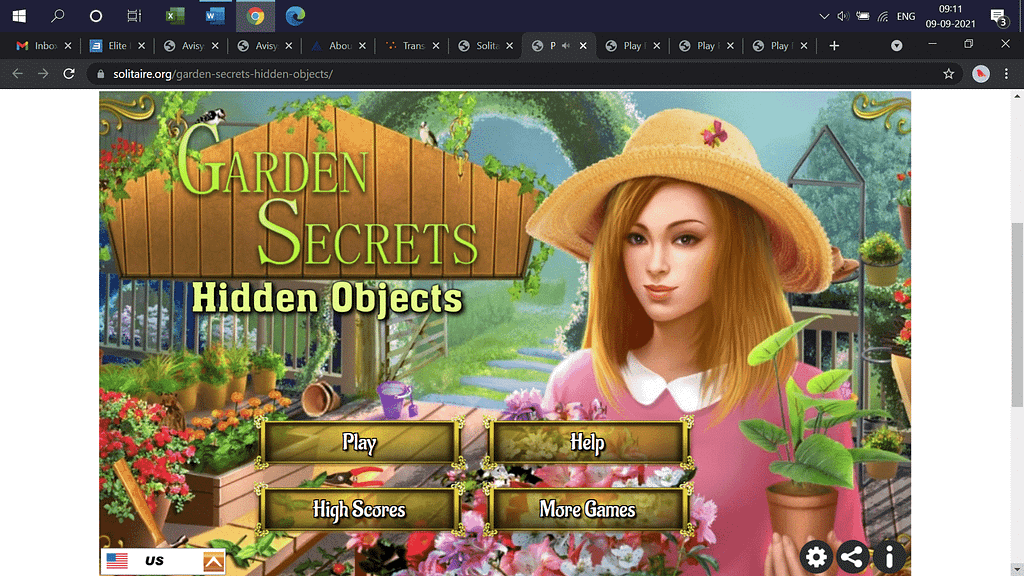The height and width of the screenshot is (576, 1024).
Task: Open High Scores in the game
Action: coord(358,510)
